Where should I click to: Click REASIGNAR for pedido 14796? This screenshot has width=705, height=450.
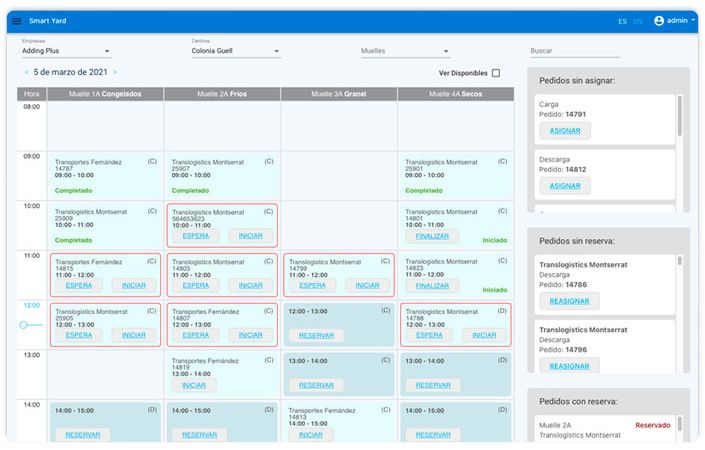569,366
